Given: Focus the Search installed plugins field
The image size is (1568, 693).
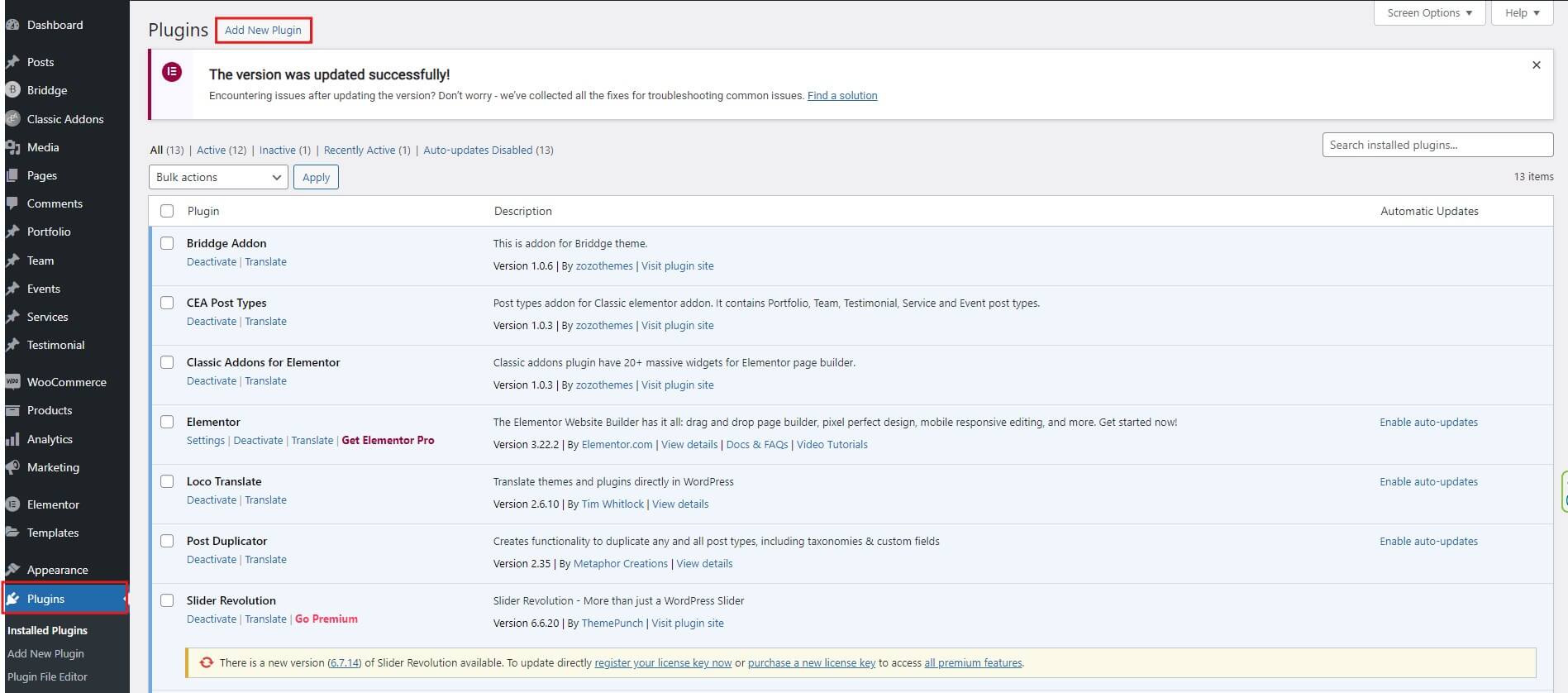Looking at the screenshot, I should point(1437,145).
